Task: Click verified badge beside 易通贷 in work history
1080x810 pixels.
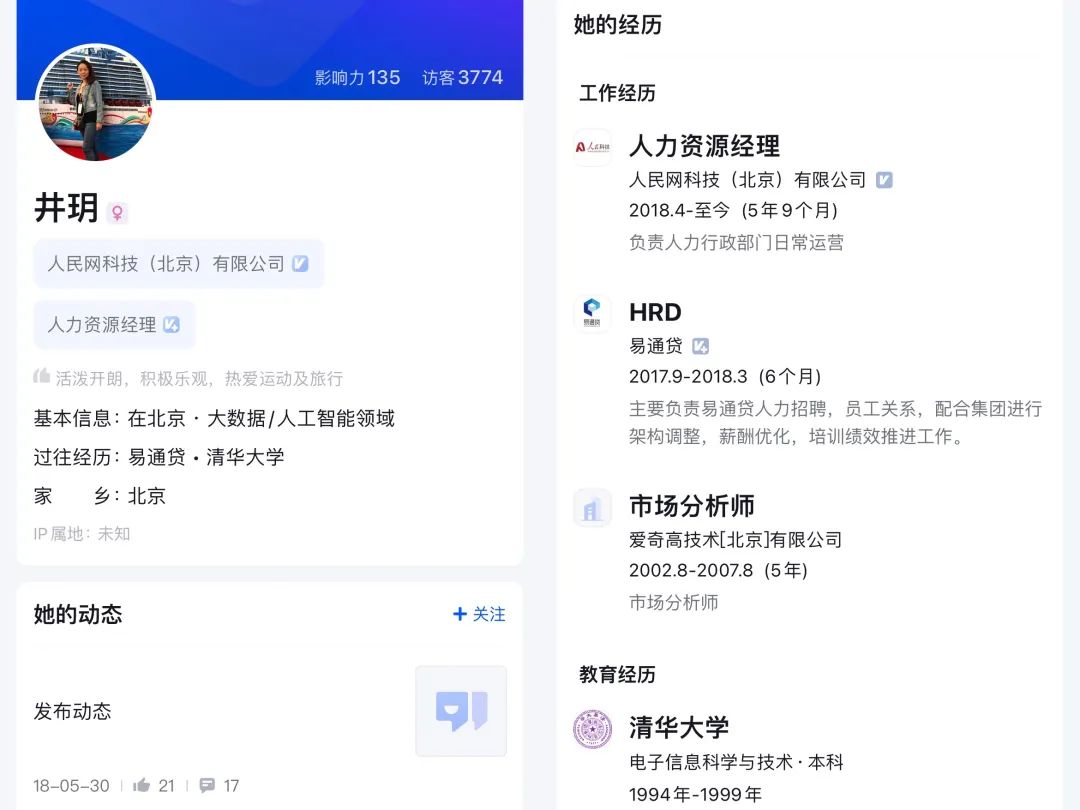Action: pyautogui.click(x=700, y=346)
